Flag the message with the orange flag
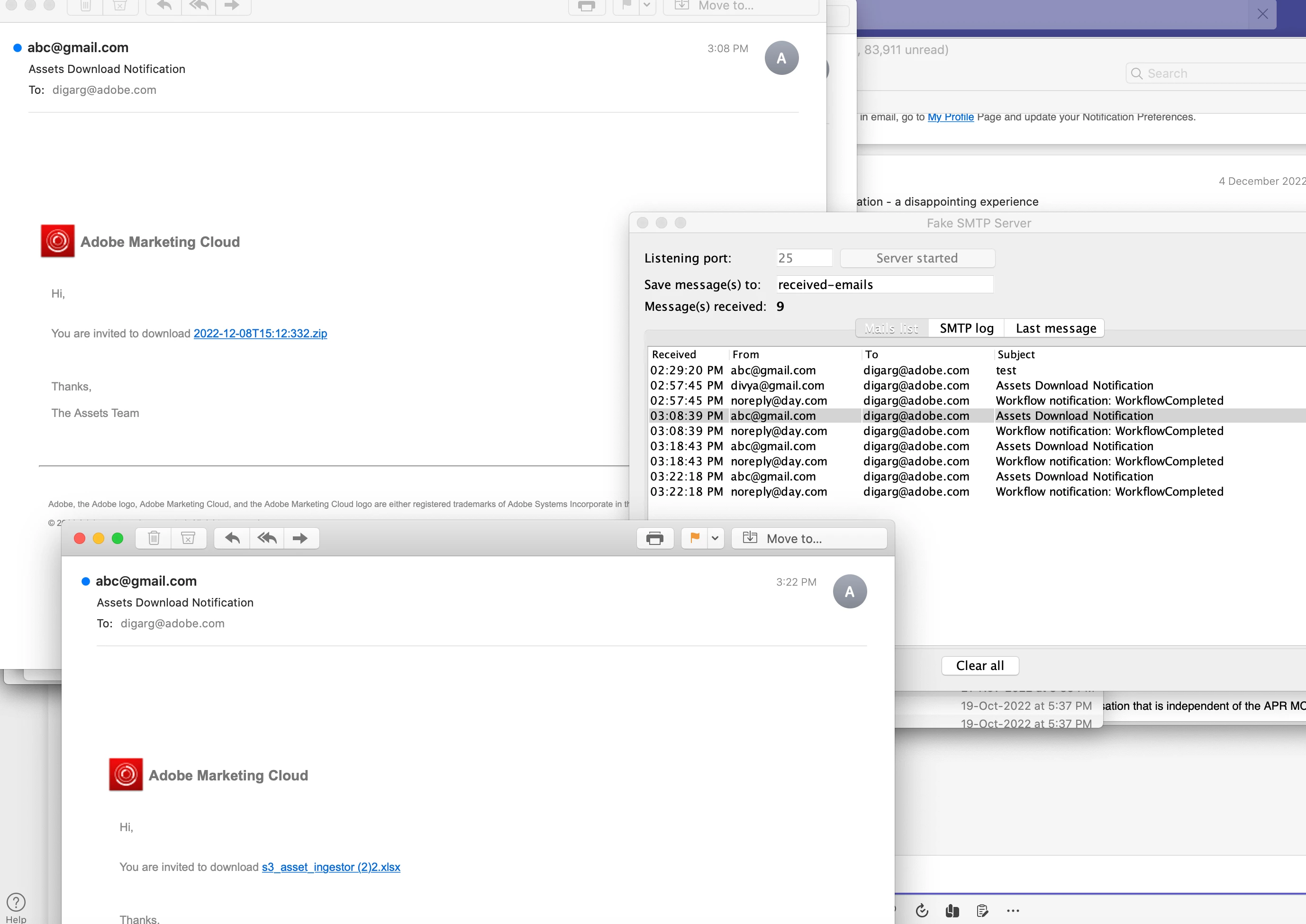 pos(694,538)
